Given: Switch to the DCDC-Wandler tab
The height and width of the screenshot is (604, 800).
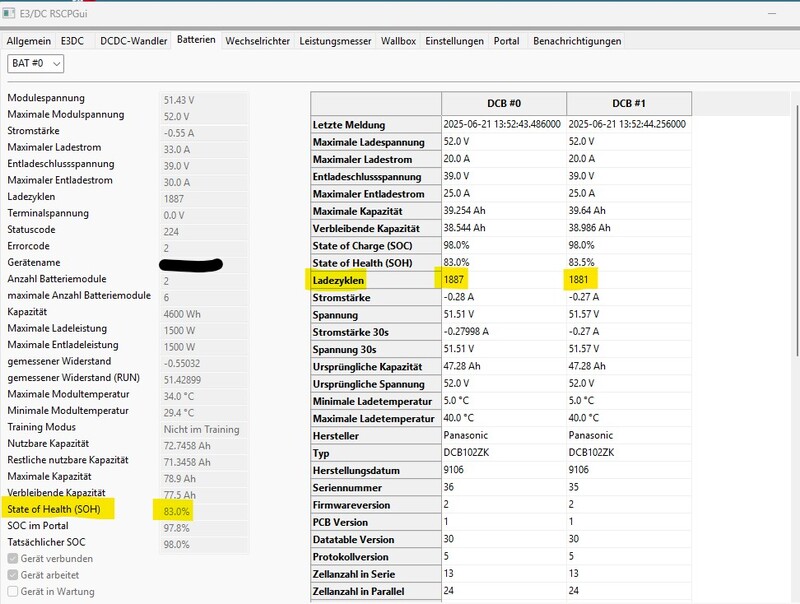Looking at the screenshot, I should (x=131, y=41).
